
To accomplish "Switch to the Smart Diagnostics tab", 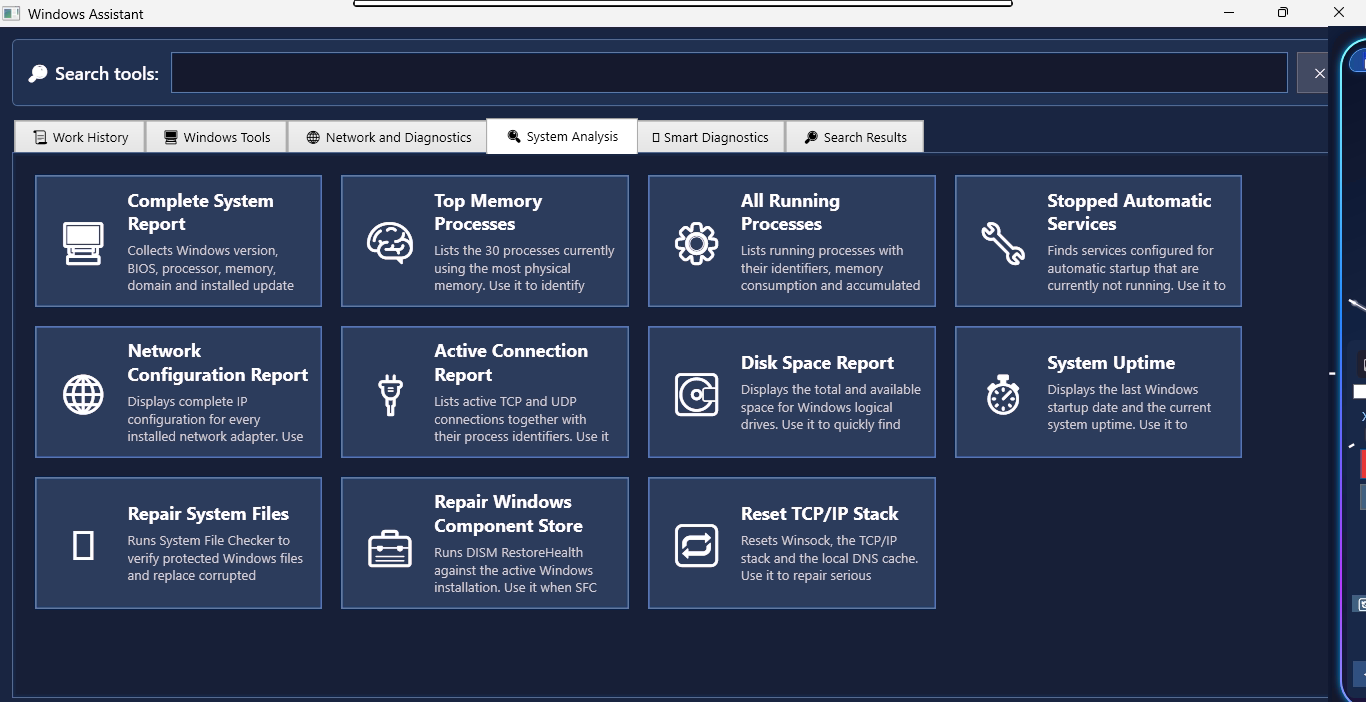I will [711, 137].
